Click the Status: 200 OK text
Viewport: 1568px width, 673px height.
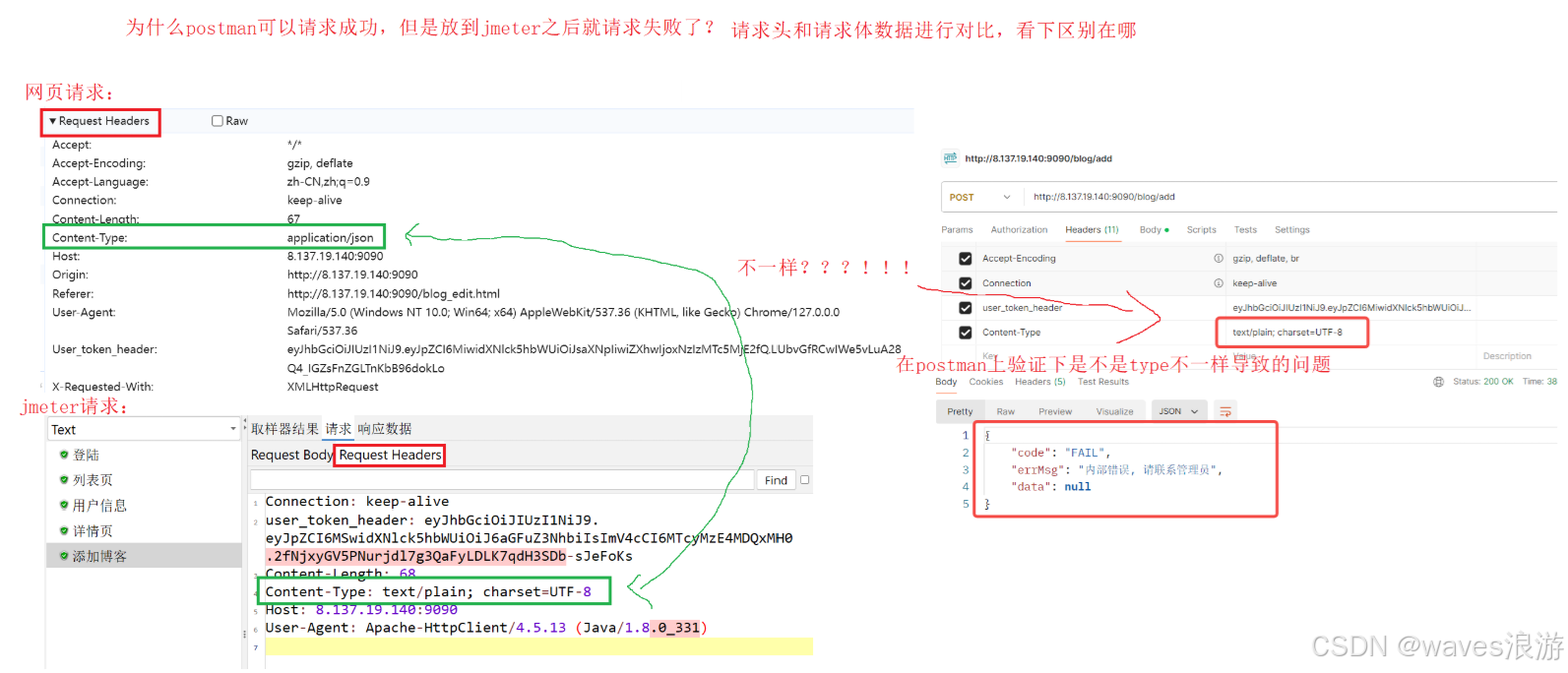click(1482, 382)
